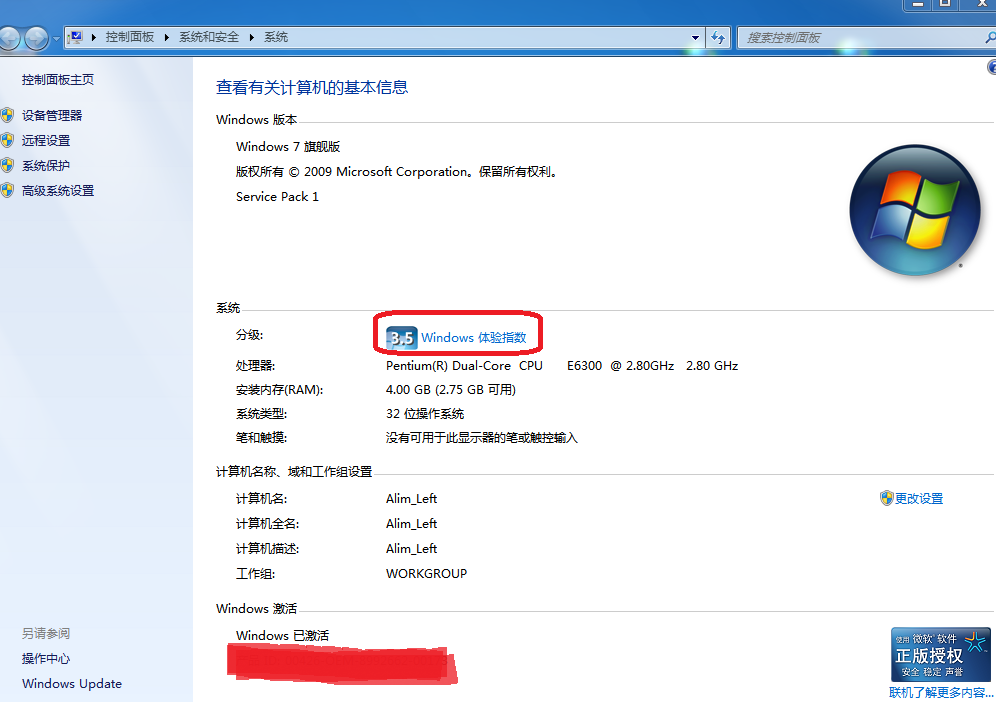
Task: Open the help question mark icon
Action: (992, 67)
